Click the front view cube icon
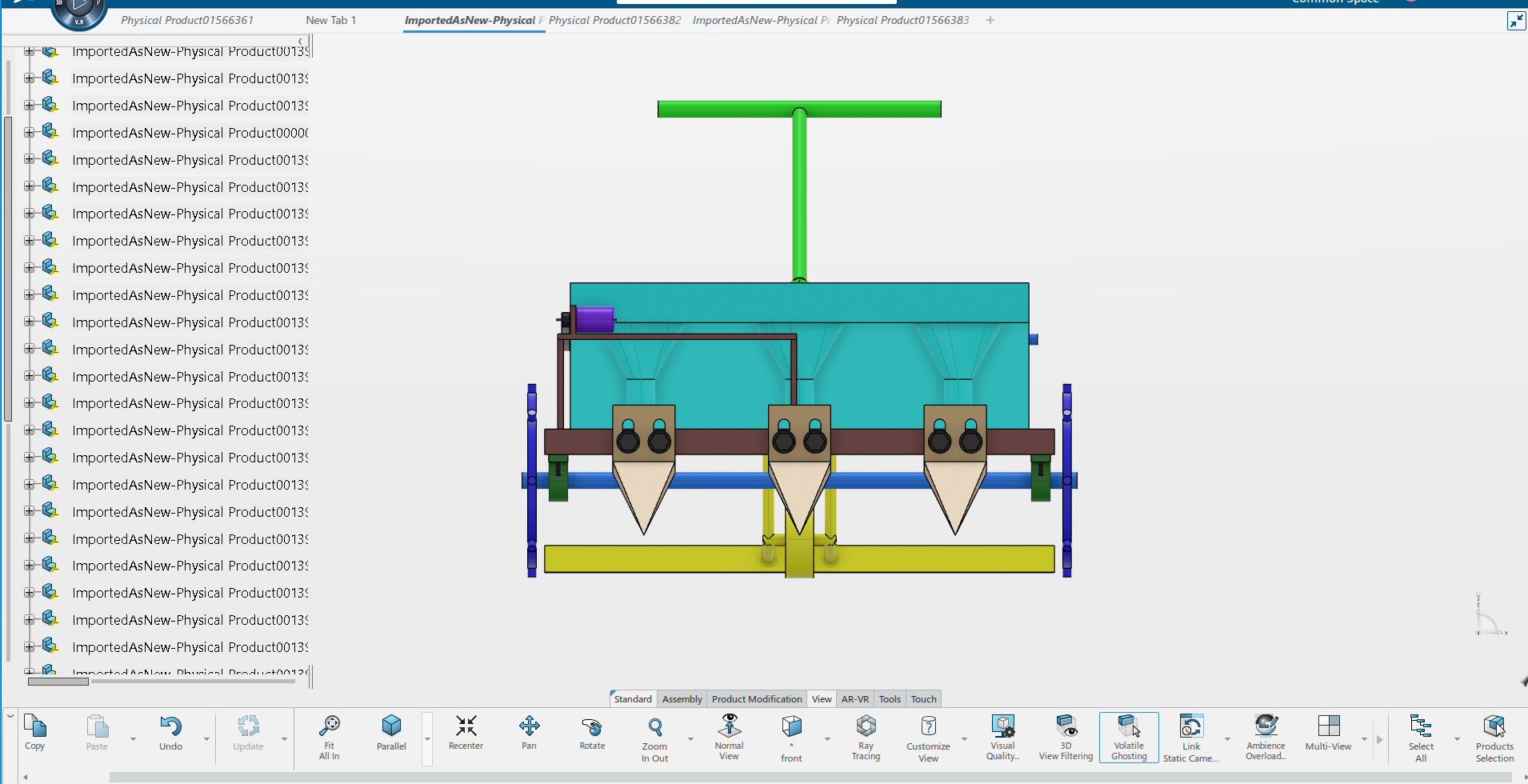The image size is (1528, 784). pos(791,726)
